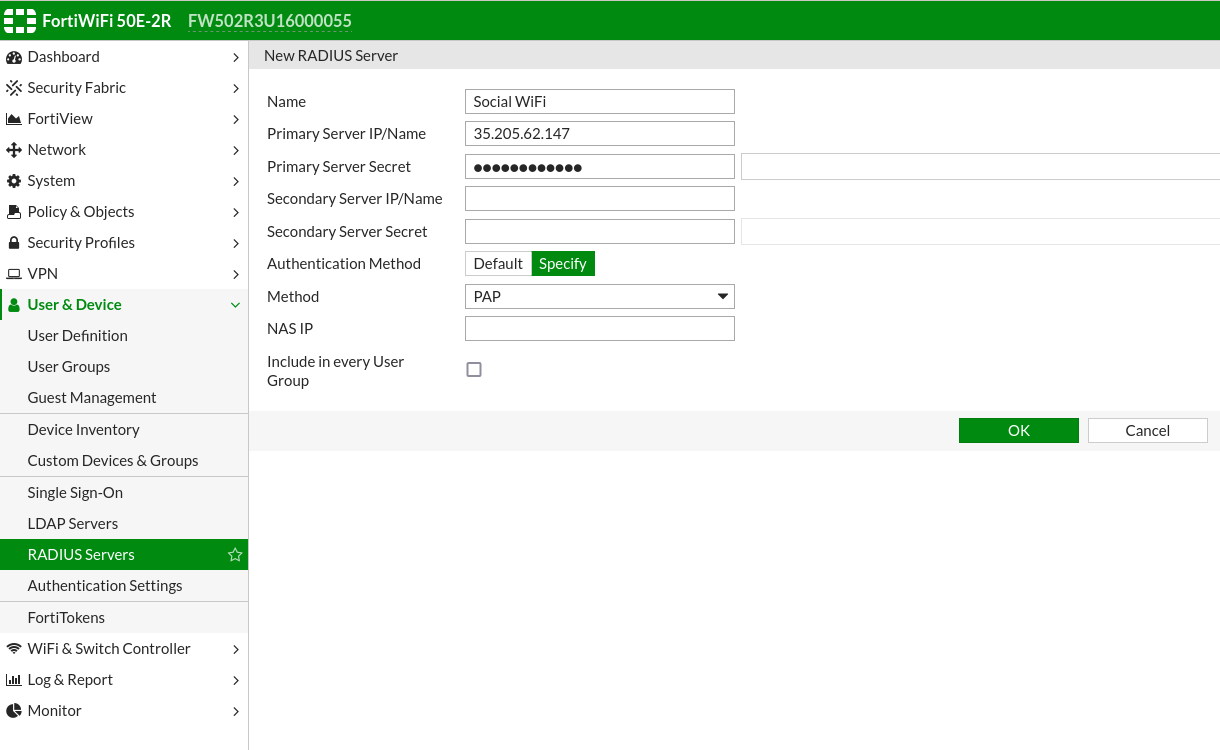Collapse the User & Device section

click(x=235, y=305)
